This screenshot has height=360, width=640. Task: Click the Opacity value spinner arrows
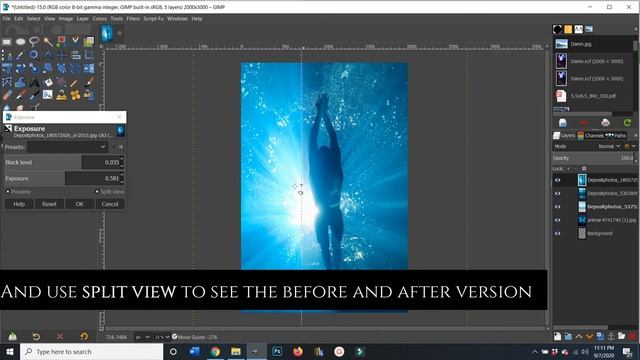(636, 158)
